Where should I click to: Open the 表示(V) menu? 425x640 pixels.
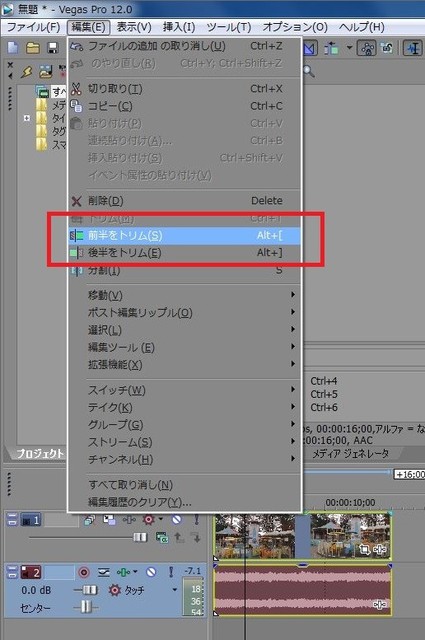(134, 27)
